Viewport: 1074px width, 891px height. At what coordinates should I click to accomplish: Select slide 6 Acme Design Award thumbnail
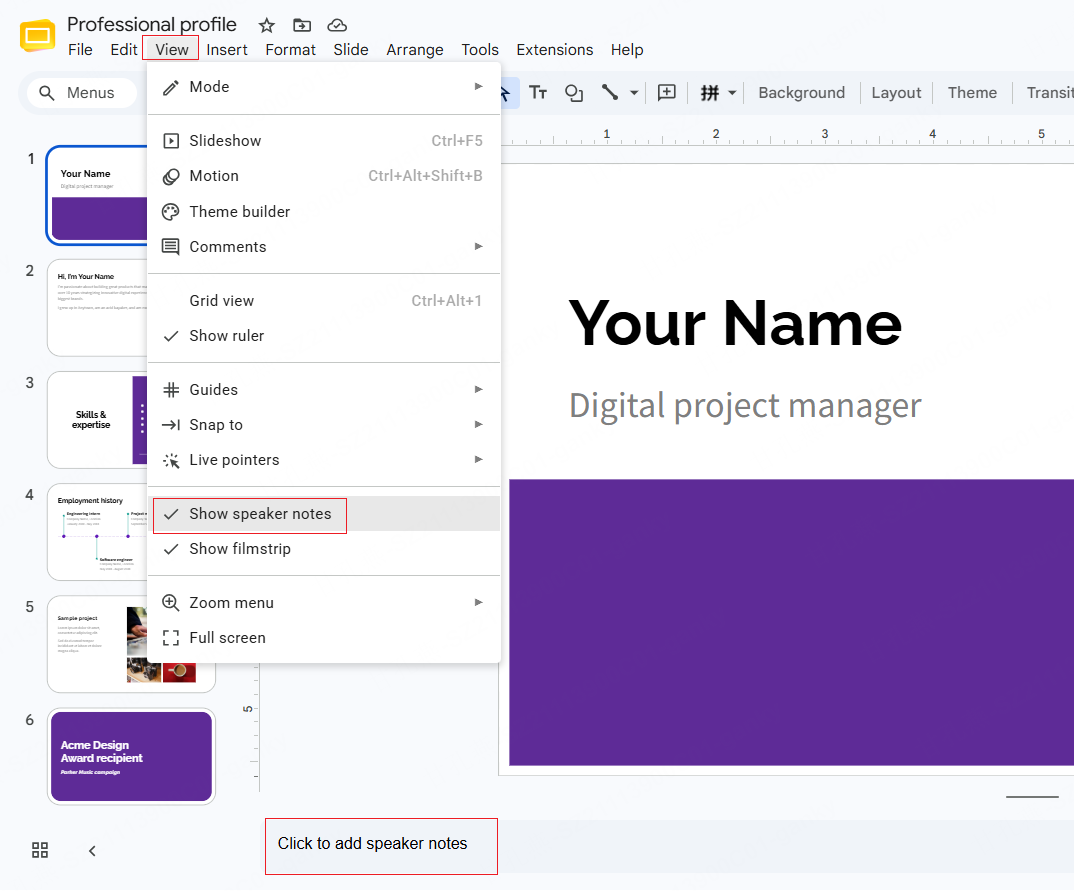(132, 757)
